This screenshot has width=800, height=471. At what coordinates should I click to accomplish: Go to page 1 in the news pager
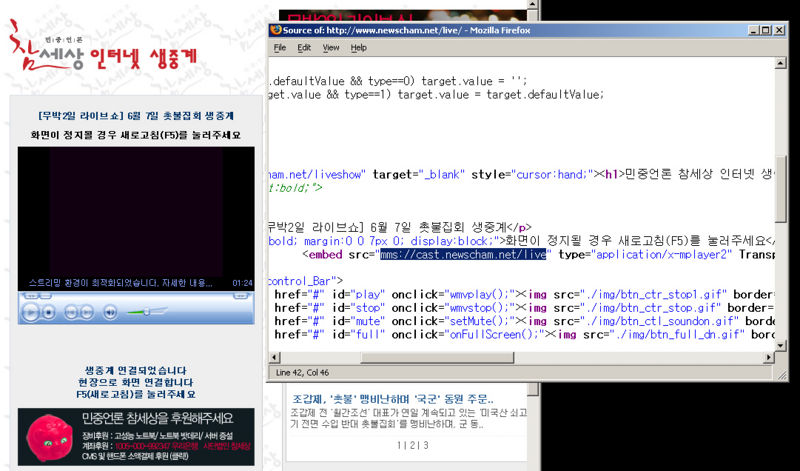pos(399,445)
